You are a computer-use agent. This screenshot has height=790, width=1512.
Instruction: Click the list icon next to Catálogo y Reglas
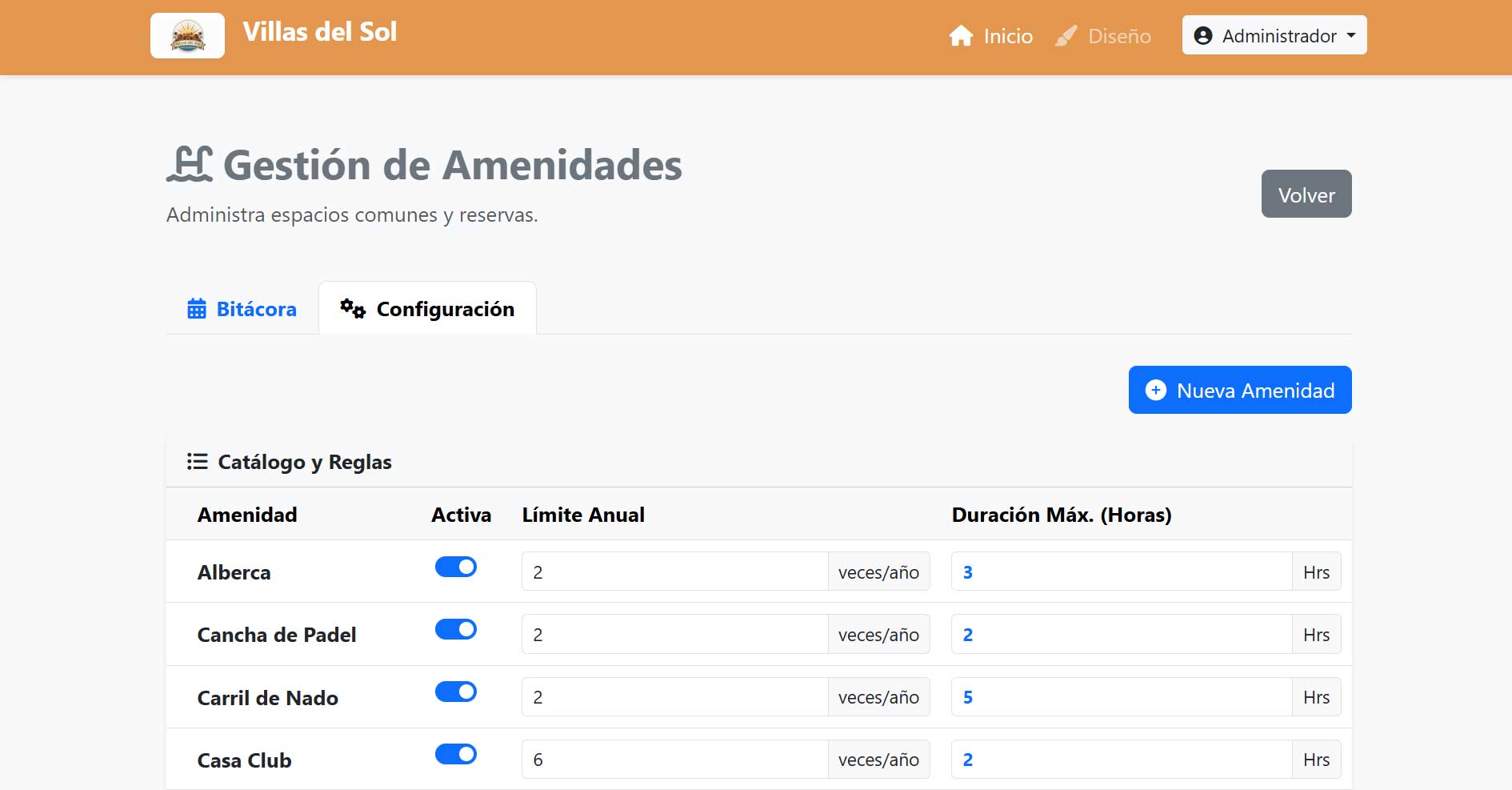coord(196,461)
